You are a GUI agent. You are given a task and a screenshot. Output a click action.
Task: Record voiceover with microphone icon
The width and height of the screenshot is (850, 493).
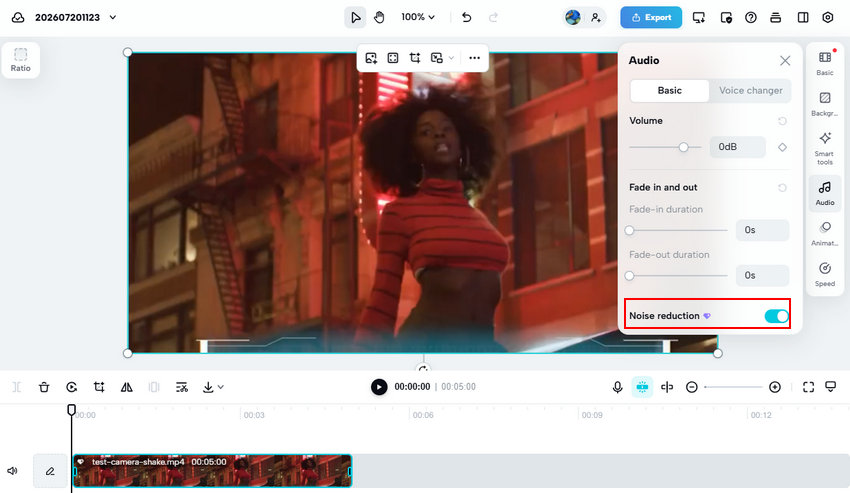(x=617, y=387)
